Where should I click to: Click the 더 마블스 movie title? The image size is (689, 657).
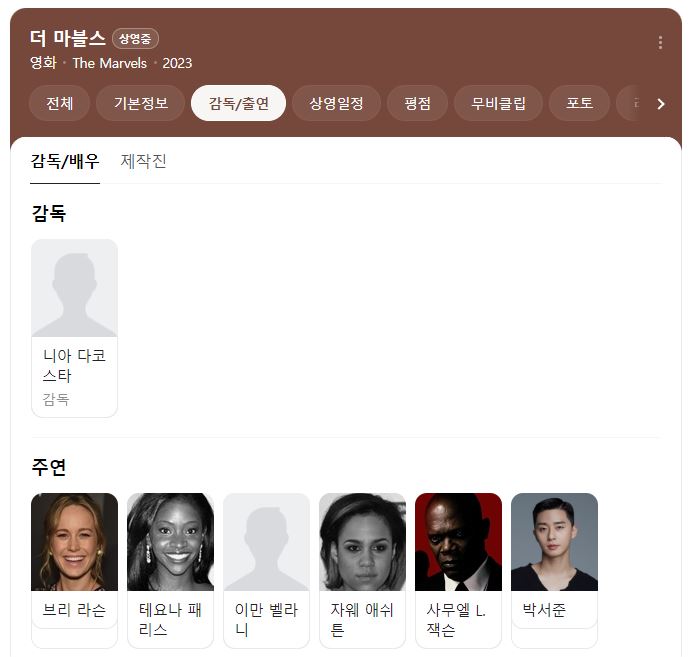coord(67,39)
